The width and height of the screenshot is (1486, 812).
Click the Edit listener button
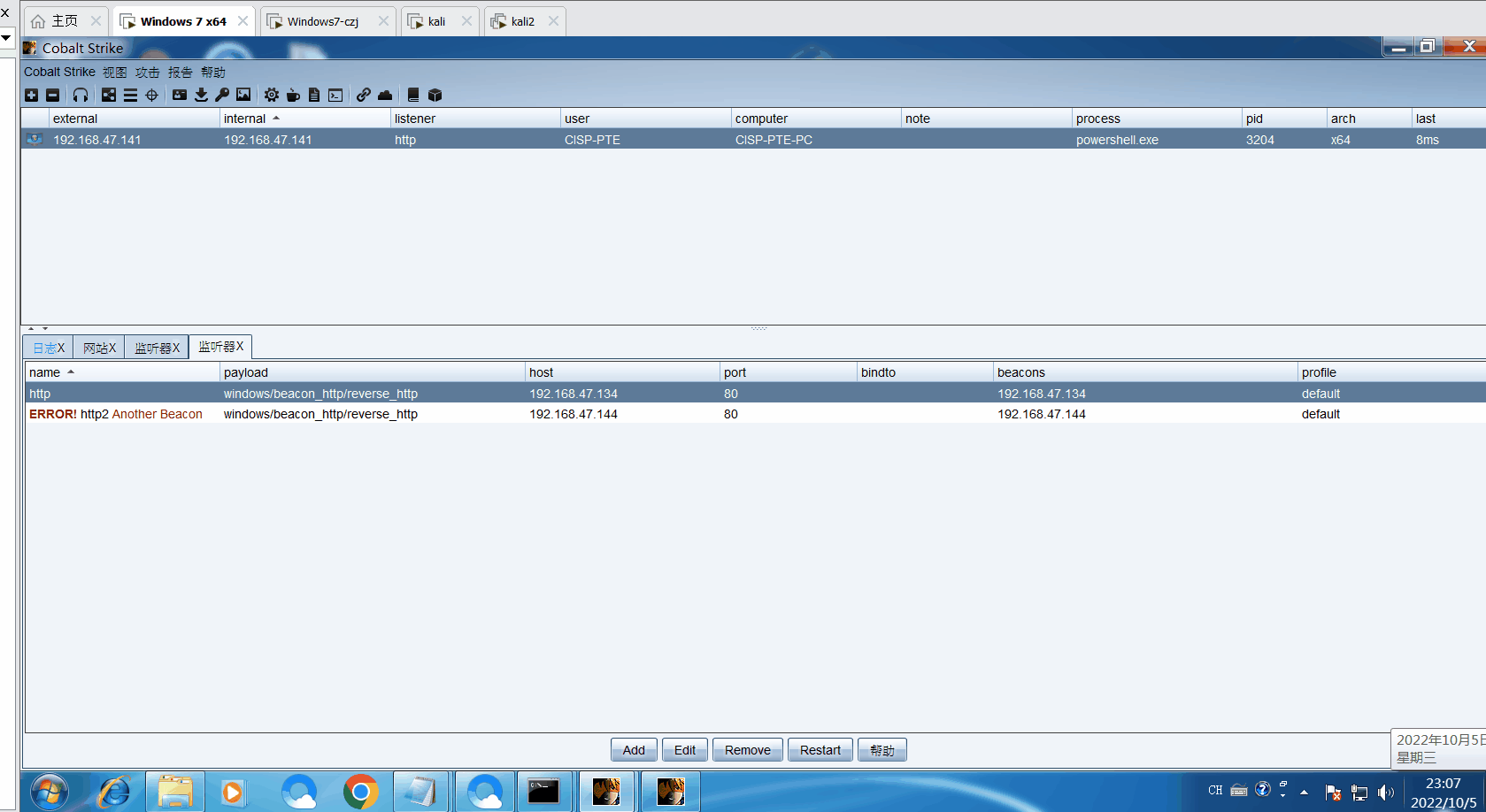coord(685,750)
